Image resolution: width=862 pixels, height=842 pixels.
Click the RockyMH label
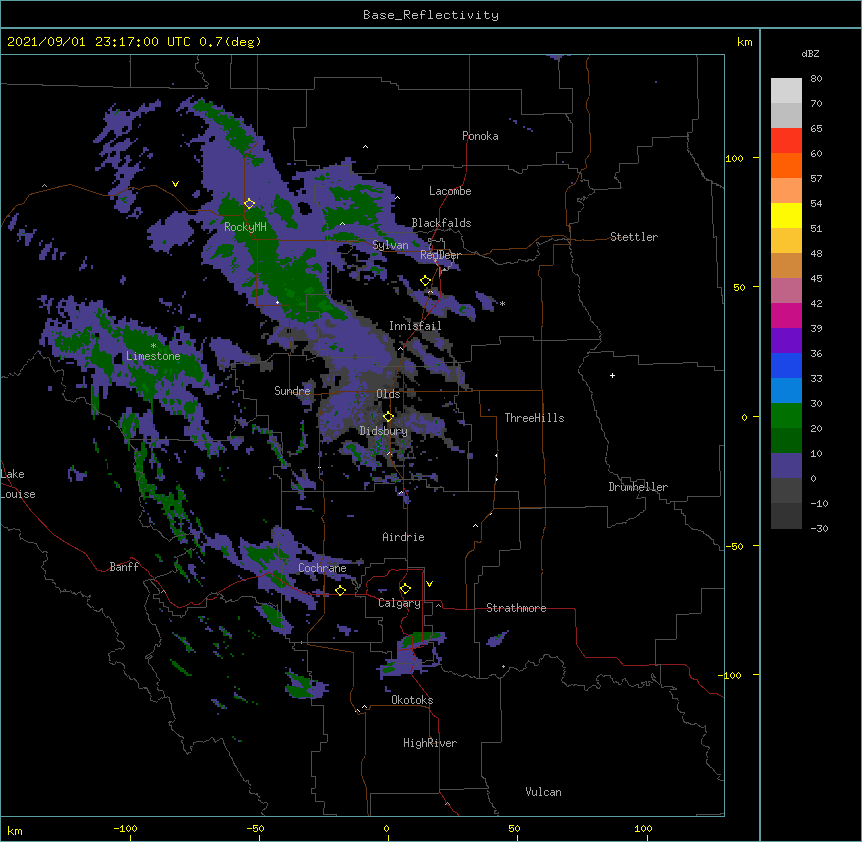pos(245,226)
